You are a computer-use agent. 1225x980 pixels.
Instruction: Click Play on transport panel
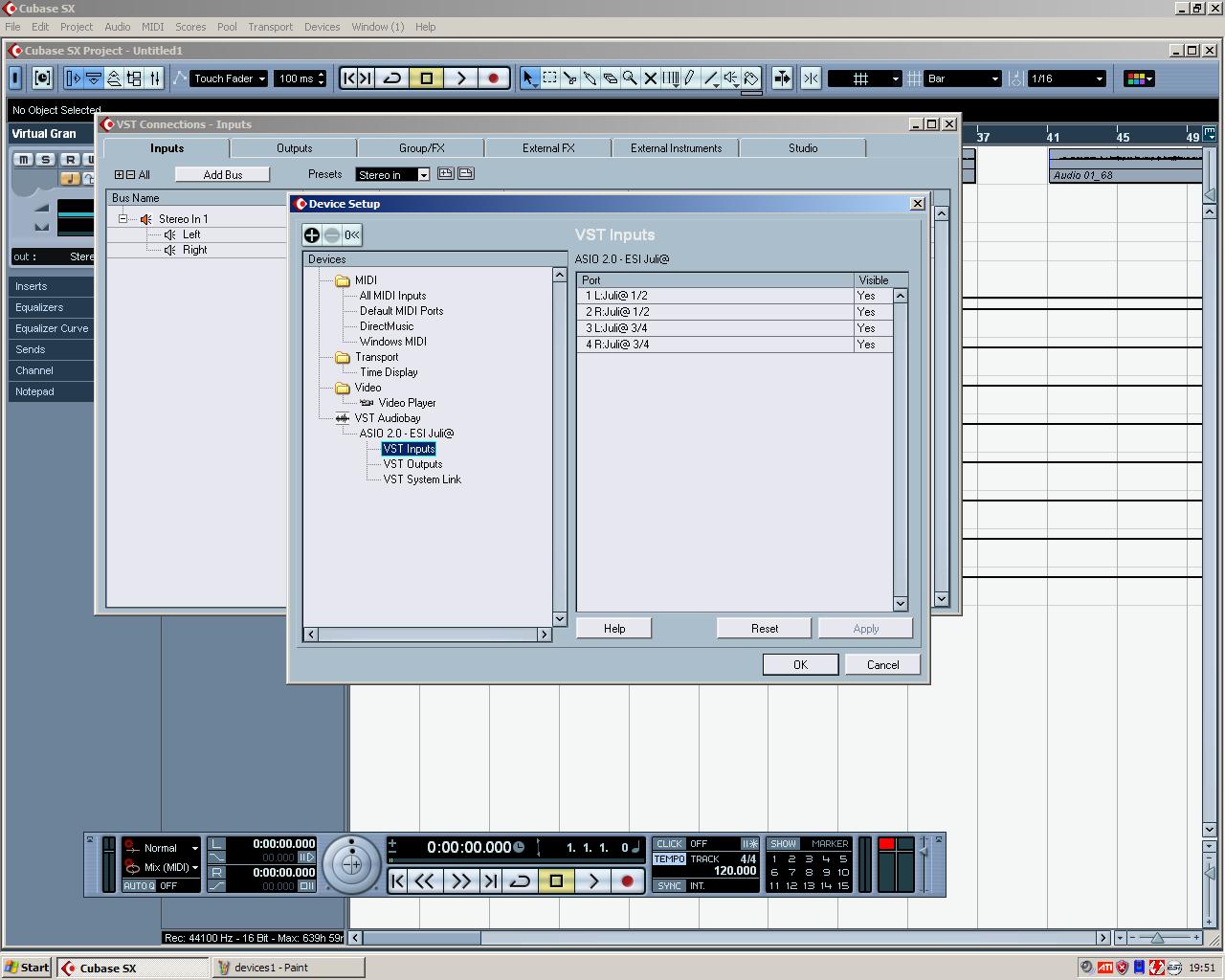click(592, 880)
